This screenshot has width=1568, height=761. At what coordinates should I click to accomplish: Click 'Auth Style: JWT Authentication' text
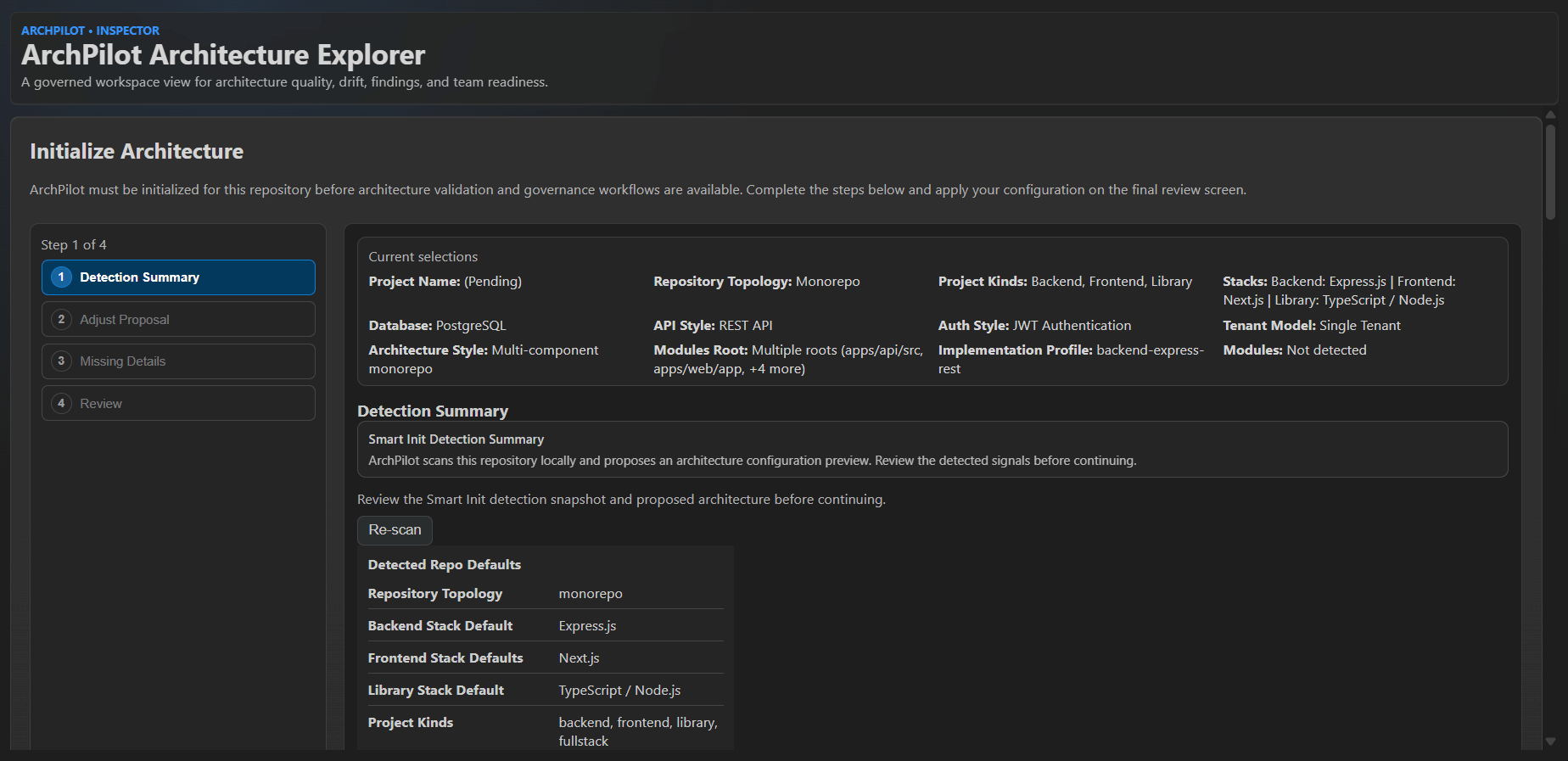pyautogui.click(x=1034, y=326)
